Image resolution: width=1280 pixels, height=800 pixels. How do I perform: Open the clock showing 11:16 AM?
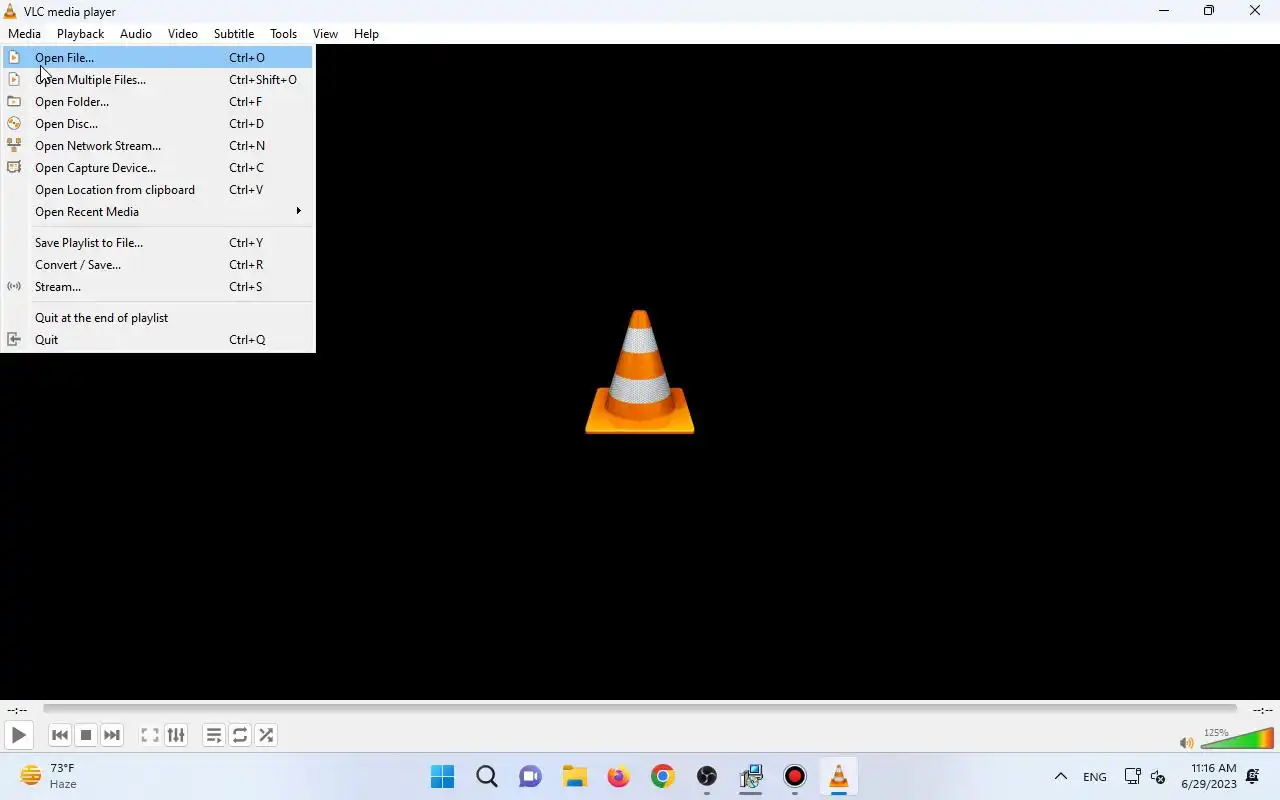point(1209,776)
